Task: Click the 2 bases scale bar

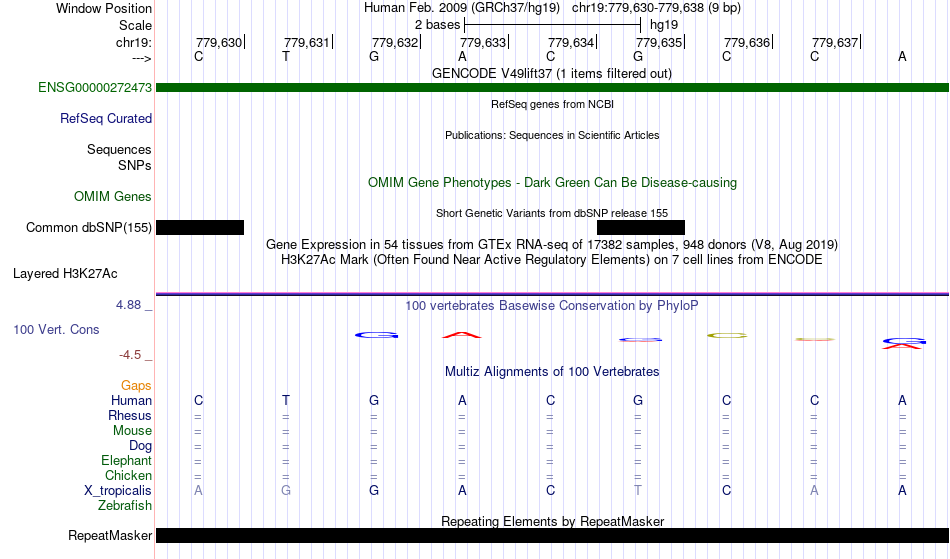Action: (x=552, y=25)
